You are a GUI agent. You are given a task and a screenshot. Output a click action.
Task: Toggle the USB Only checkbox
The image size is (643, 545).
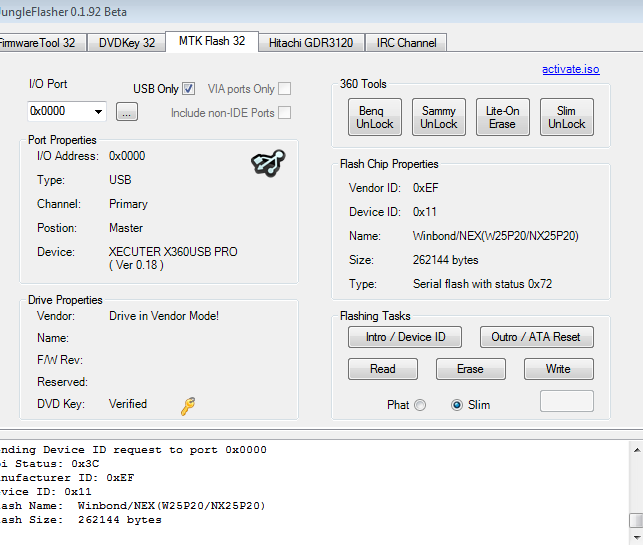coord(189,89)
